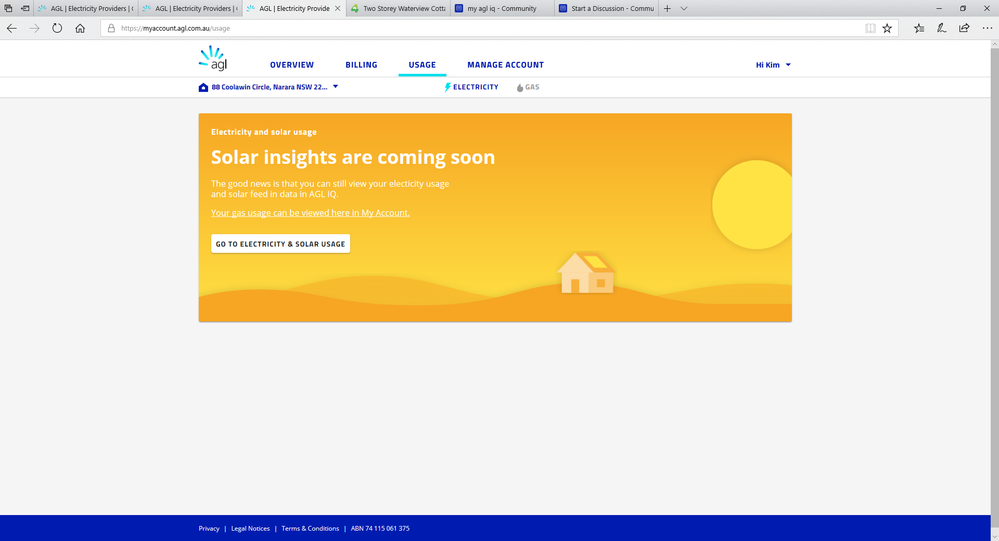This screenshot has width=999, height=541.
Task: Open the Overview menu item
Action: coord(292,65)
